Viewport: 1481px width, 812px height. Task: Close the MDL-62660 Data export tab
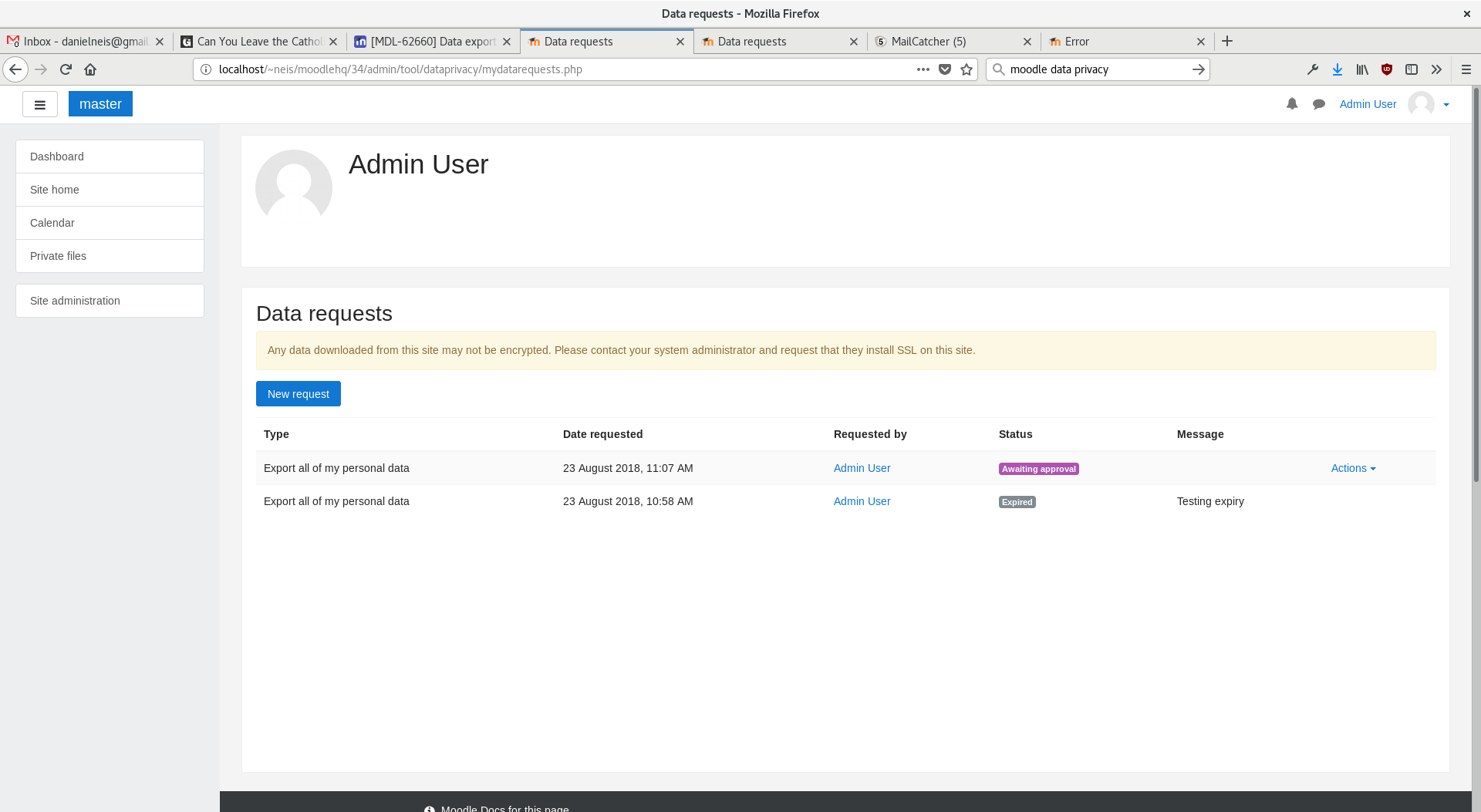point(507,42)
